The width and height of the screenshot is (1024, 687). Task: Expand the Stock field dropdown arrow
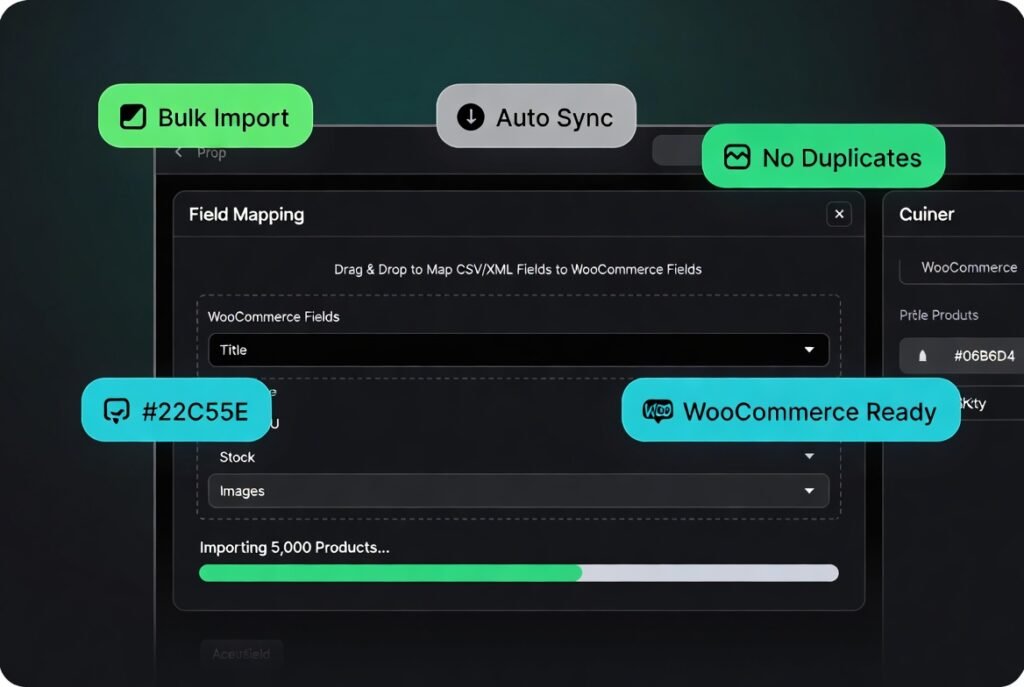pos(809,456)
